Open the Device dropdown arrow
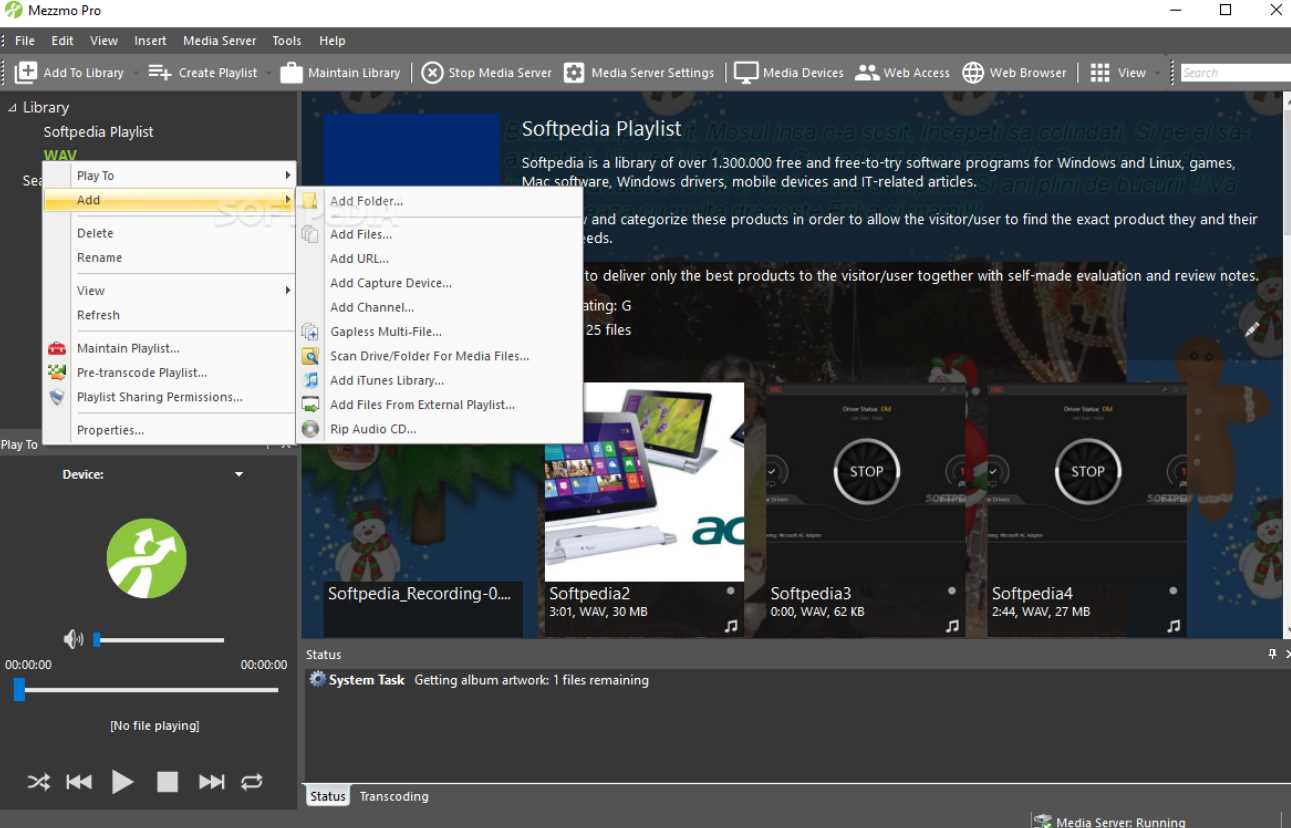The height and width of the screenshot is (828, 1291). [239, 475]
